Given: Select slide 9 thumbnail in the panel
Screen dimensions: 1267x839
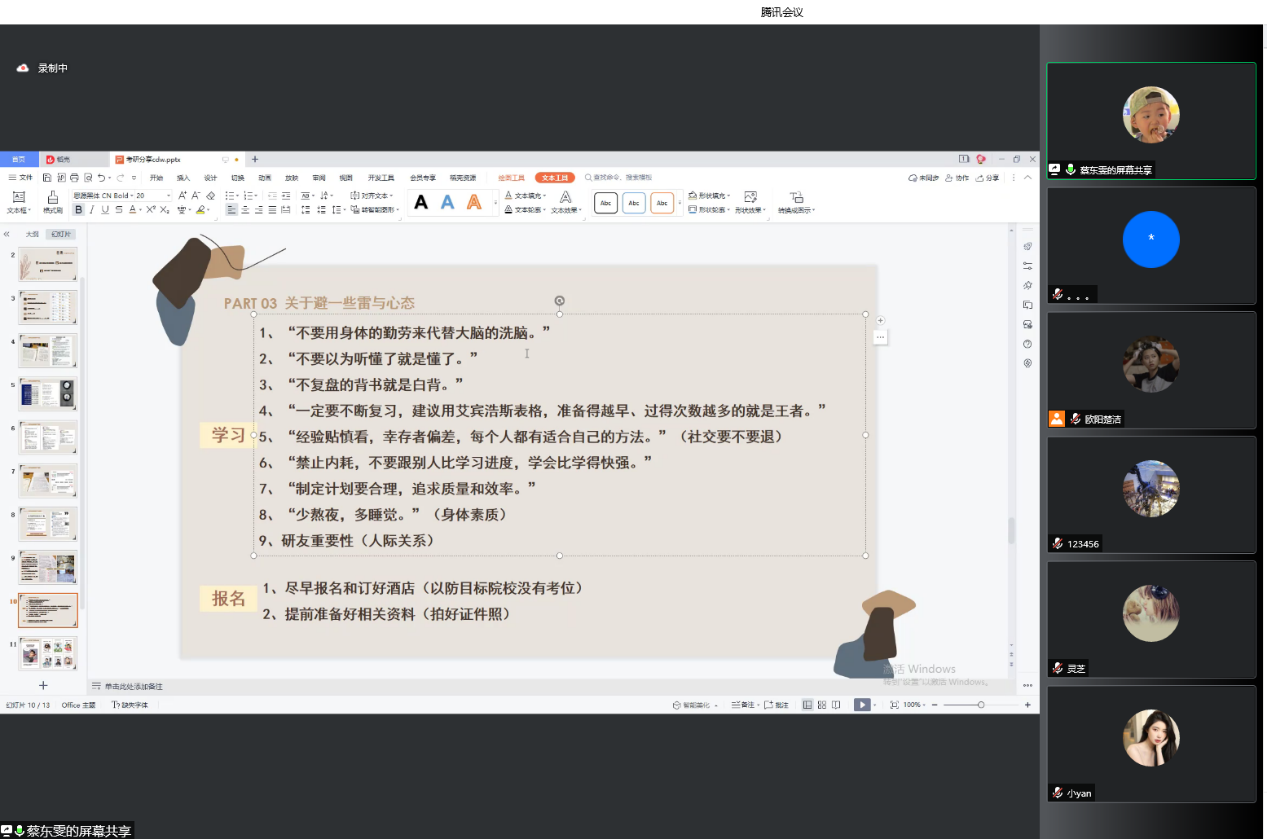Looking at the screenshot, I should coord(48,567).
